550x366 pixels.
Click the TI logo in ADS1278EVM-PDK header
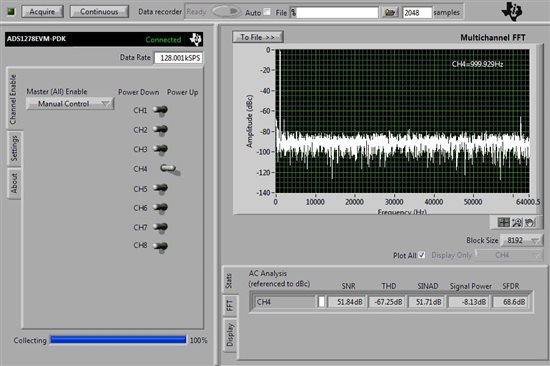click(195, 39)
